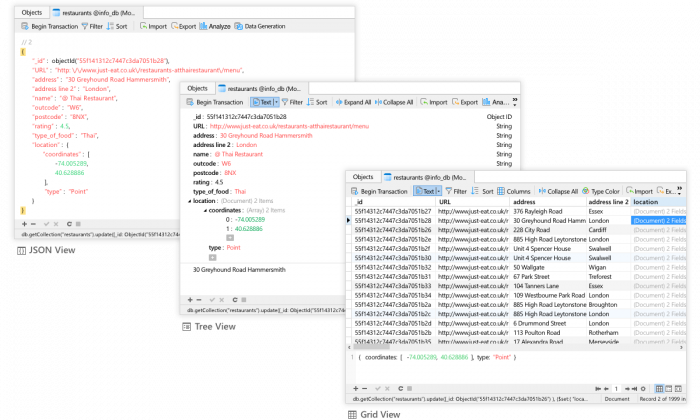The image size is (700, 420).
Task: Go to last record in Grid View navigator
Action: click(634, 389)
